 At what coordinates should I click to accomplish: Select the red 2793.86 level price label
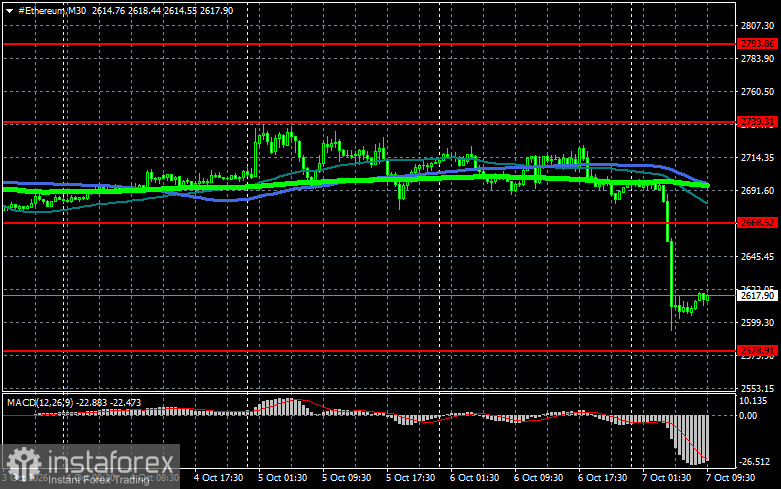(x=758, y=44)
